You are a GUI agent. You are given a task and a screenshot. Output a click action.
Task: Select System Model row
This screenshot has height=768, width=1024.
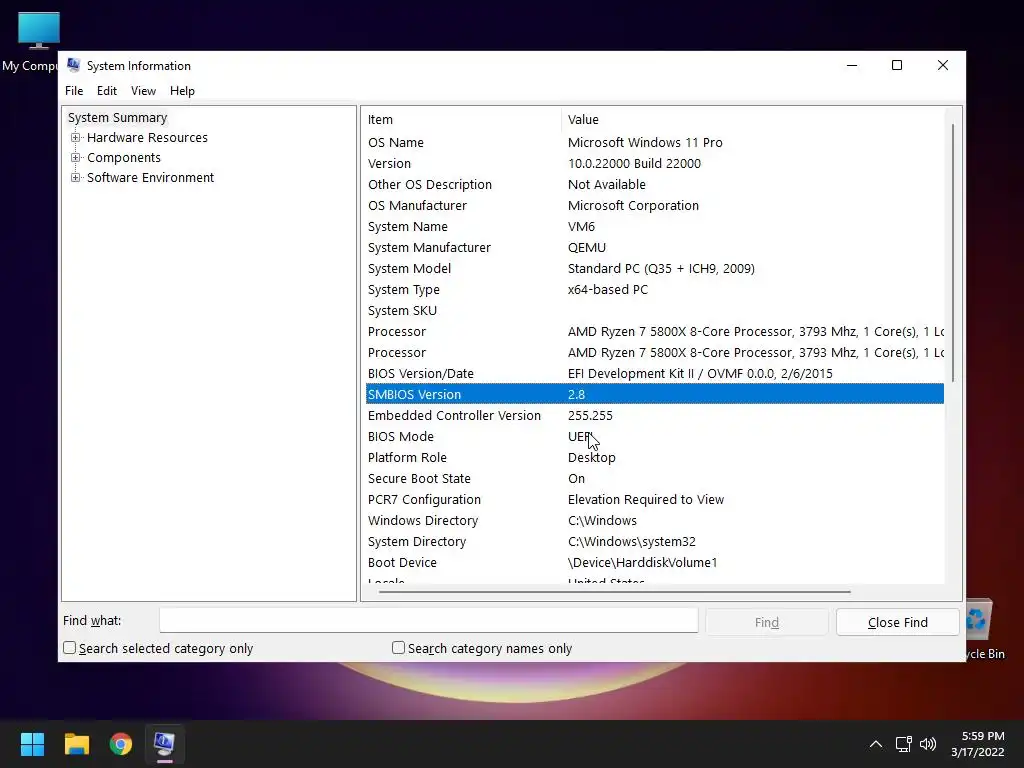[654, 268]
